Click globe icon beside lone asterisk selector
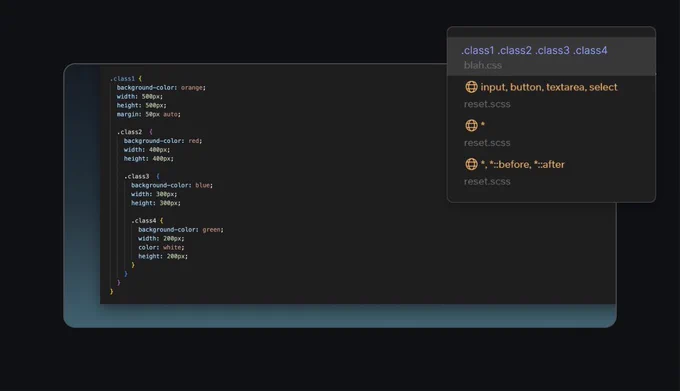The image size is (680, 391). (x=471, y=125)
